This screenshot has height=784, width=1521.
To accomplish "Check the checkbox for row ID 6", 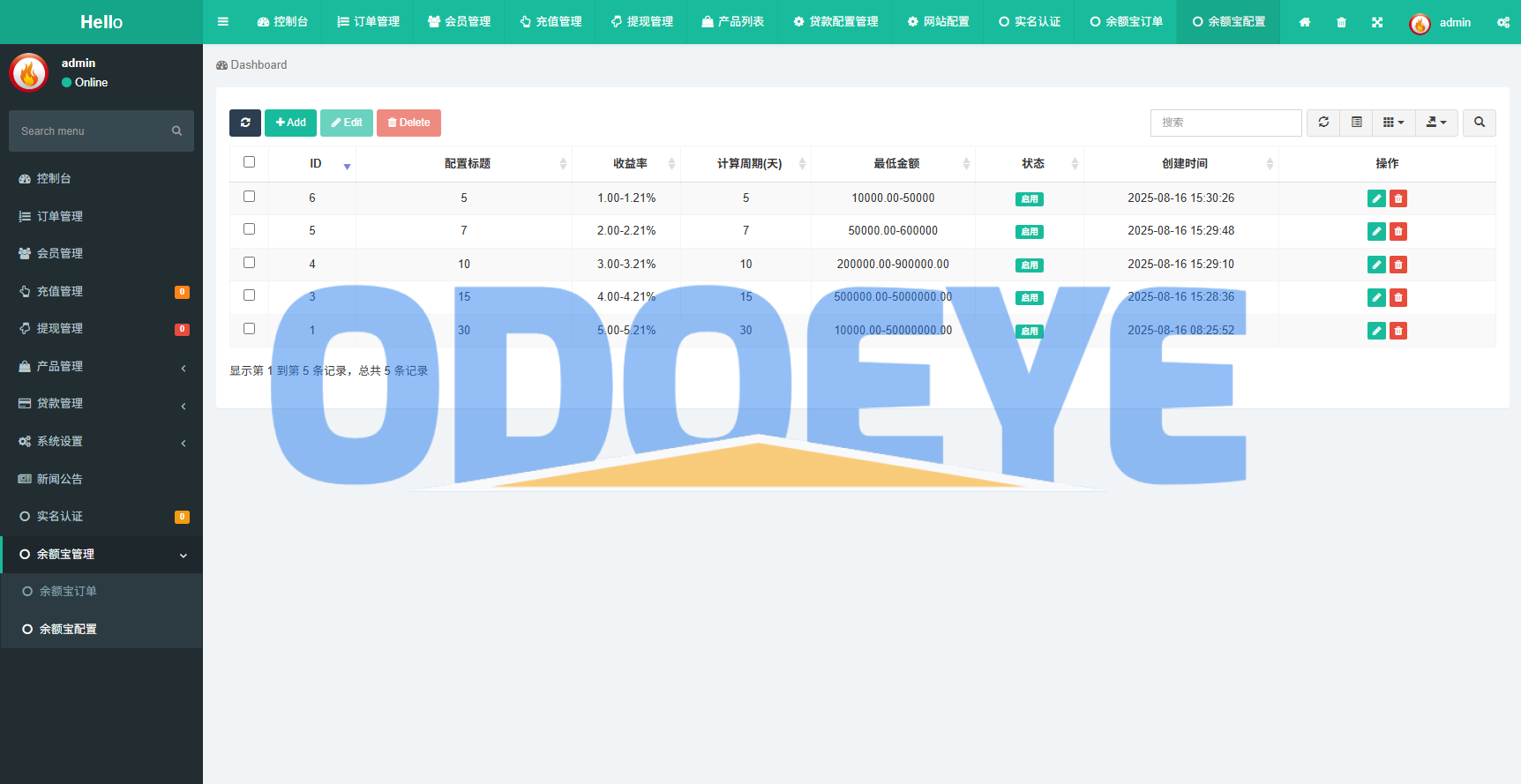I will (249, 197).
